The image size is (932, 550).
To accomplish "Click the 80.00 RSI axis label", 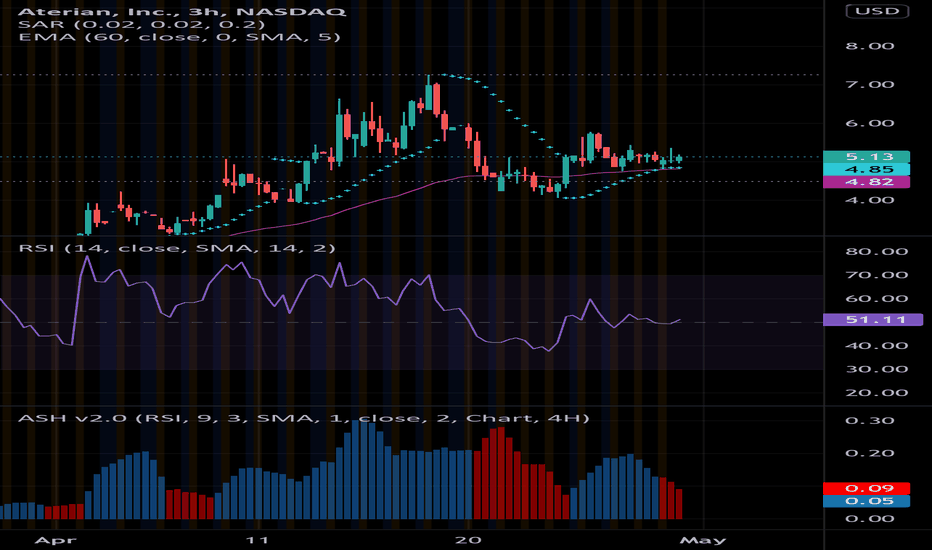I will [877, 252].
